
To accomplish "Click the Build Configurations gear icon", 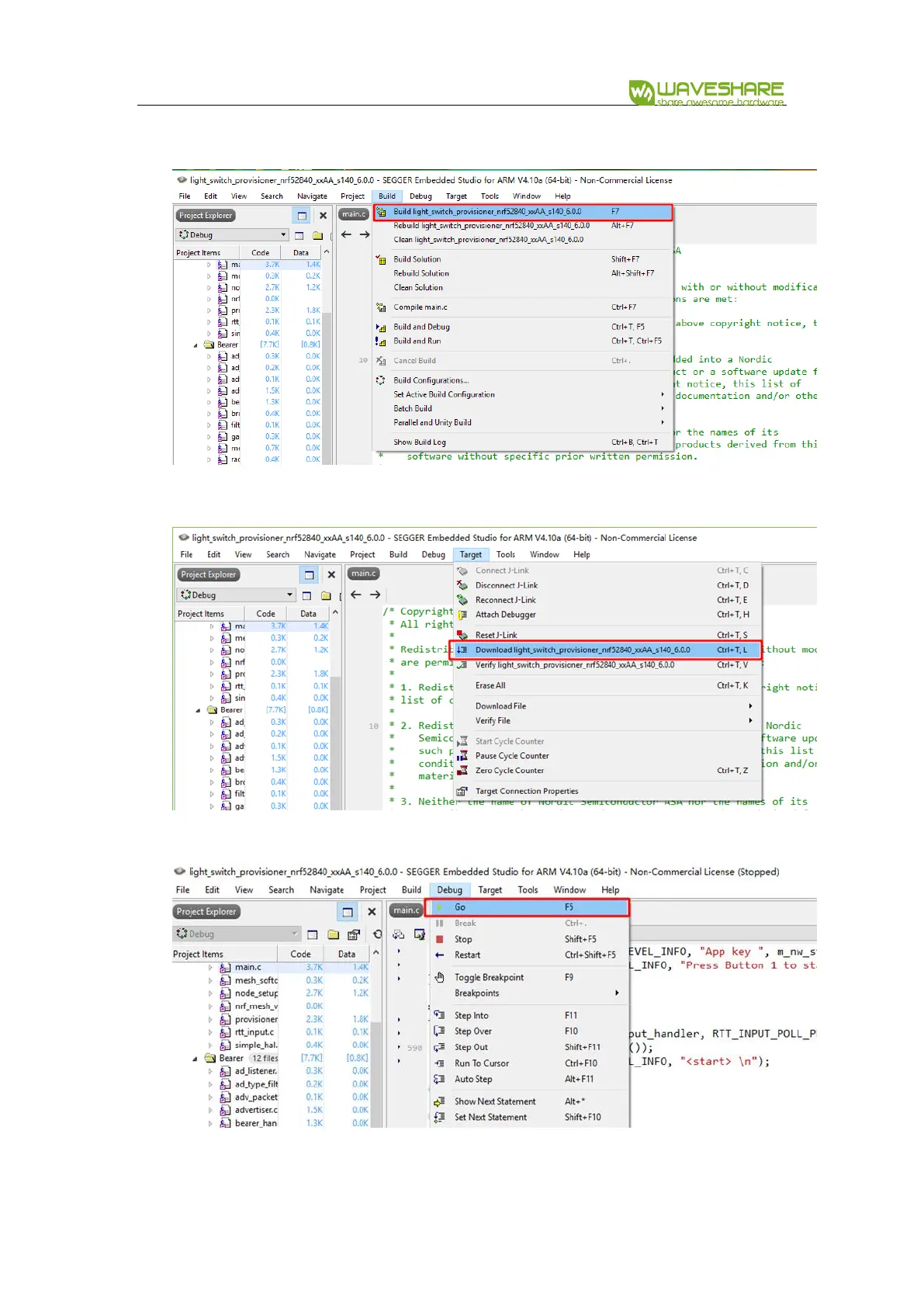I will pyautogui.click(x=381, y=381).
